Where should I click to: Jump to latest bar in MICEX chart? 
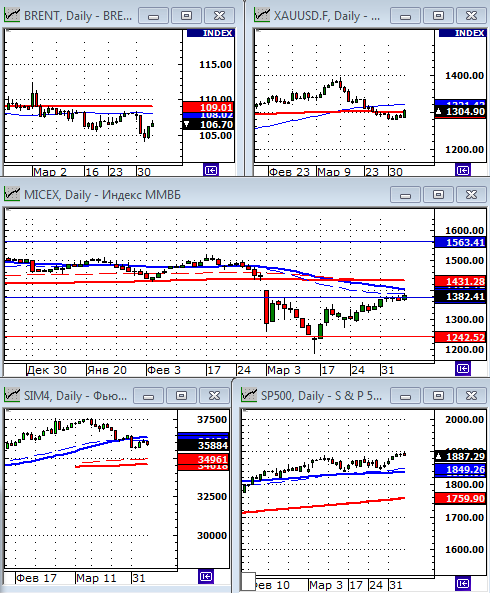click(x=463, y=368)
